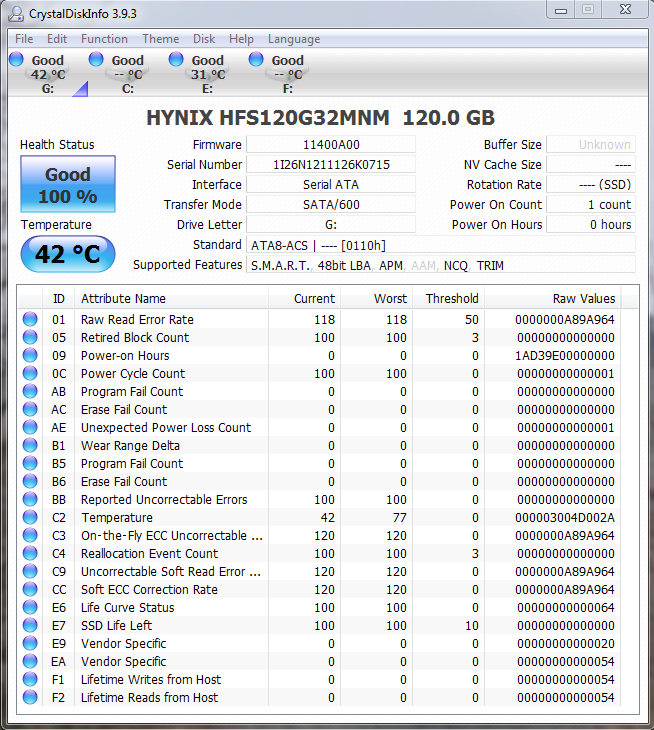The width and height of the screenshot is (654, 730).
Task: Click the 42 °C temperature button
Action: click(68, 254)
